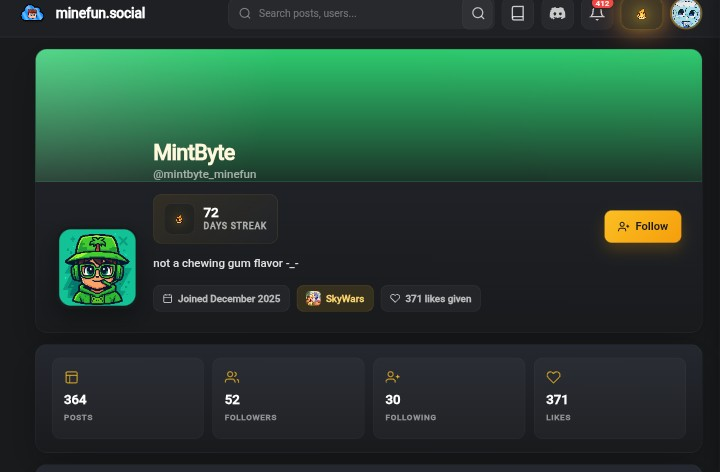Viewport: 720px width, 472px height.
Task: Type in the Search posts, users field
Action: (x=350, y=14)
